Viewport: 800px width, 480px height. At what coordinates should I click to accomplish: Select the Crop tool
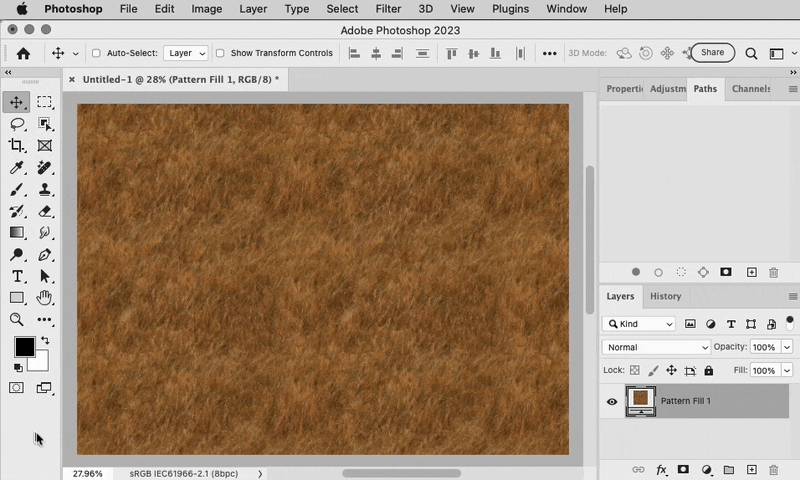[17, 146]
